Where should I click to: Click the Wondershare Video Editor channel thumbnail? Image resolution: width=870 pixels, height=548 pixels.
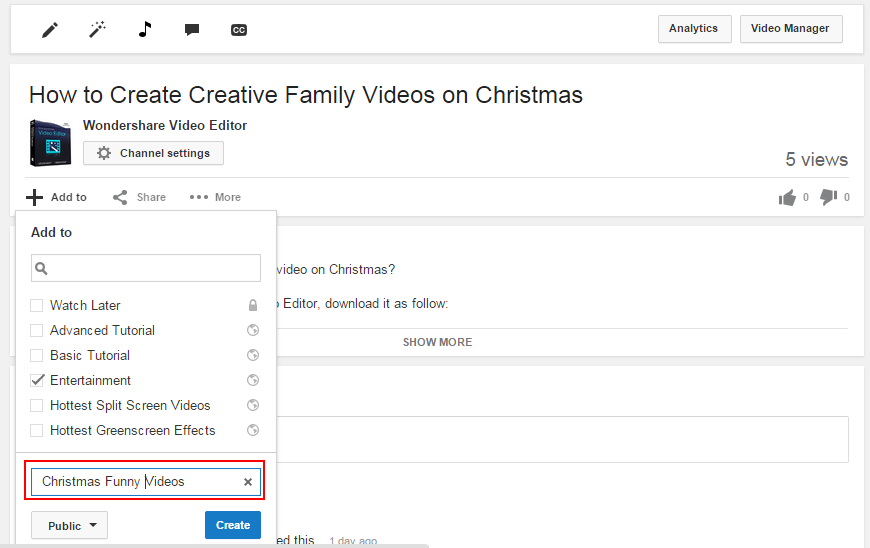pos(50,143)
